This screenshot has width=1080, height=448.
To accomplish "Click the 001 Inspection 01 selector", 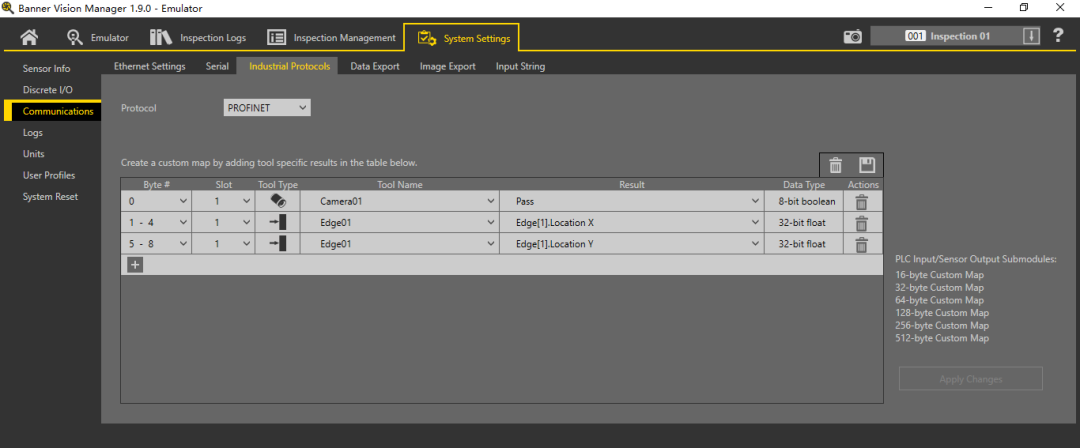I will coord(947,36).
